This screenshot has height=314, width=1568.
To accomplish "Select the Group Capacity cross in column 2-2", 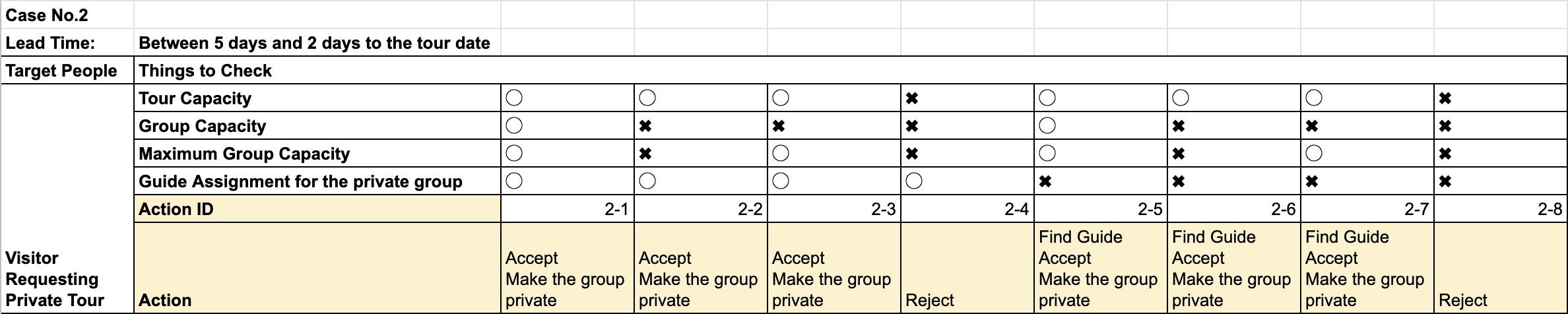I will (x=645, y=126).
